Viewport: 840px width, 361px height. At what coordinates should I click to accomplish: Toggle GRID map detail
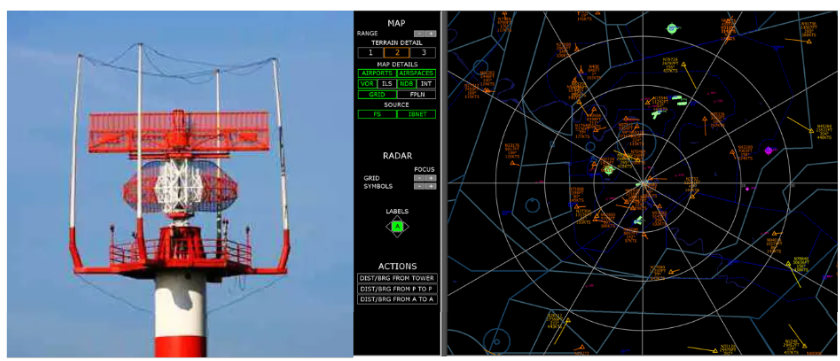tap(377, 94)
